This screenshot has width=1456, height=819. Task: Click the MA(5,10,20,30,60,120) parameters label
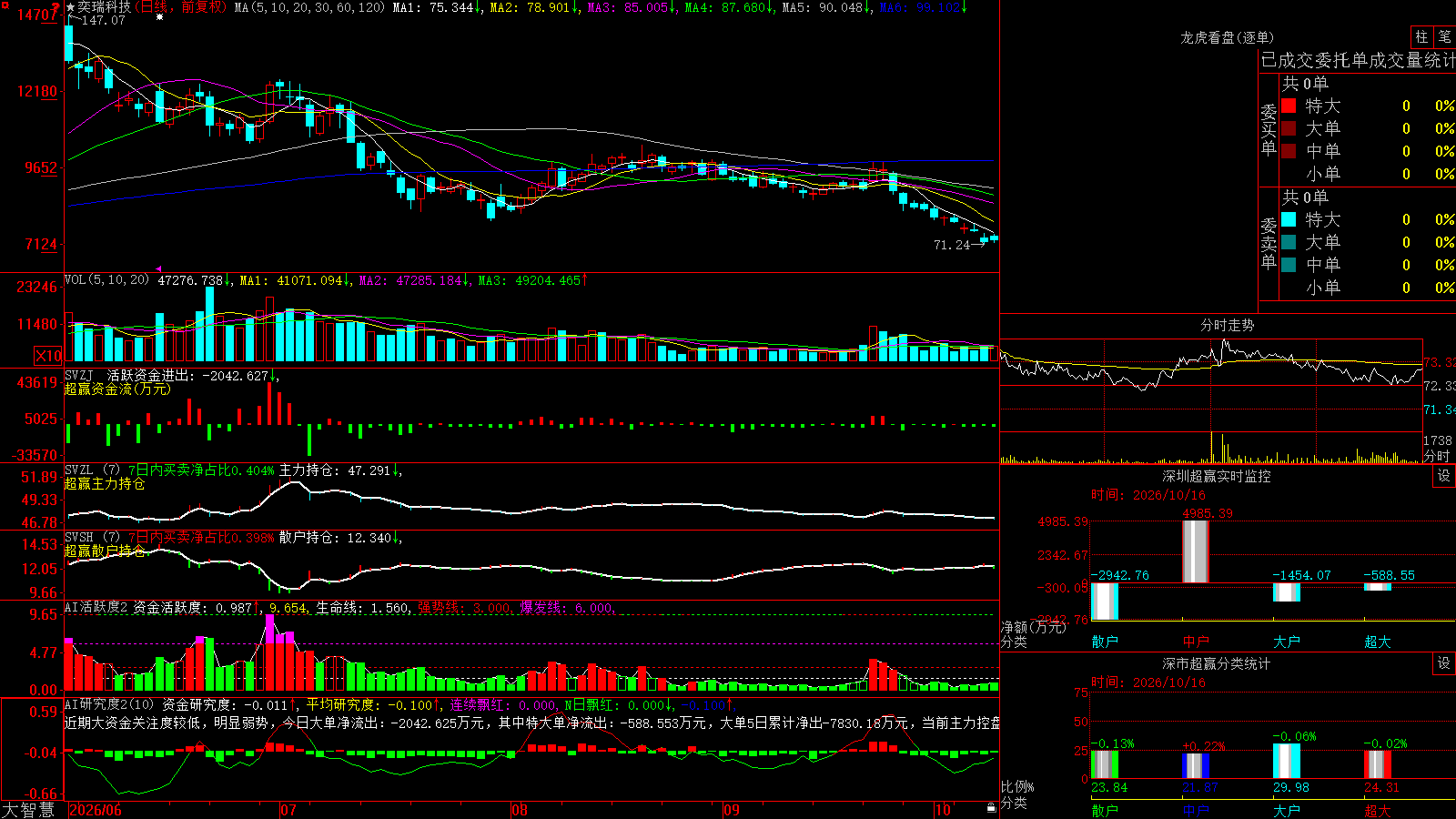[x=310, y=7]
